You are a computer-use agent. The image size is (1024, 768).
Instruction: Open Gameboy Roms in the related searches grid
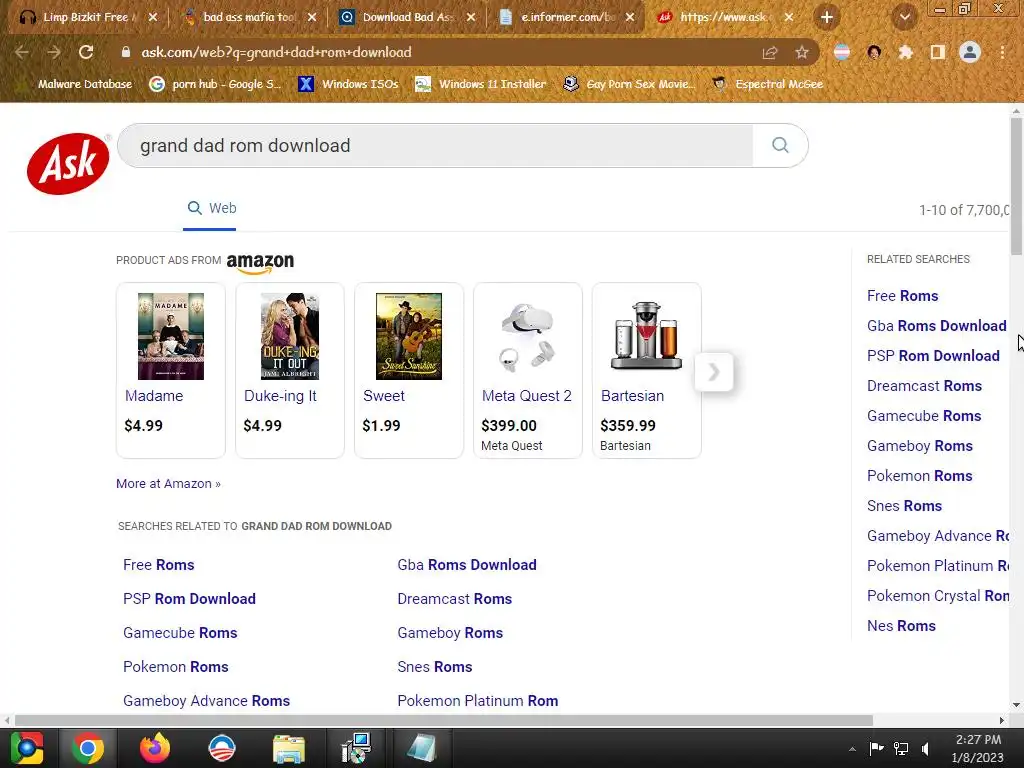coord(450,633)
